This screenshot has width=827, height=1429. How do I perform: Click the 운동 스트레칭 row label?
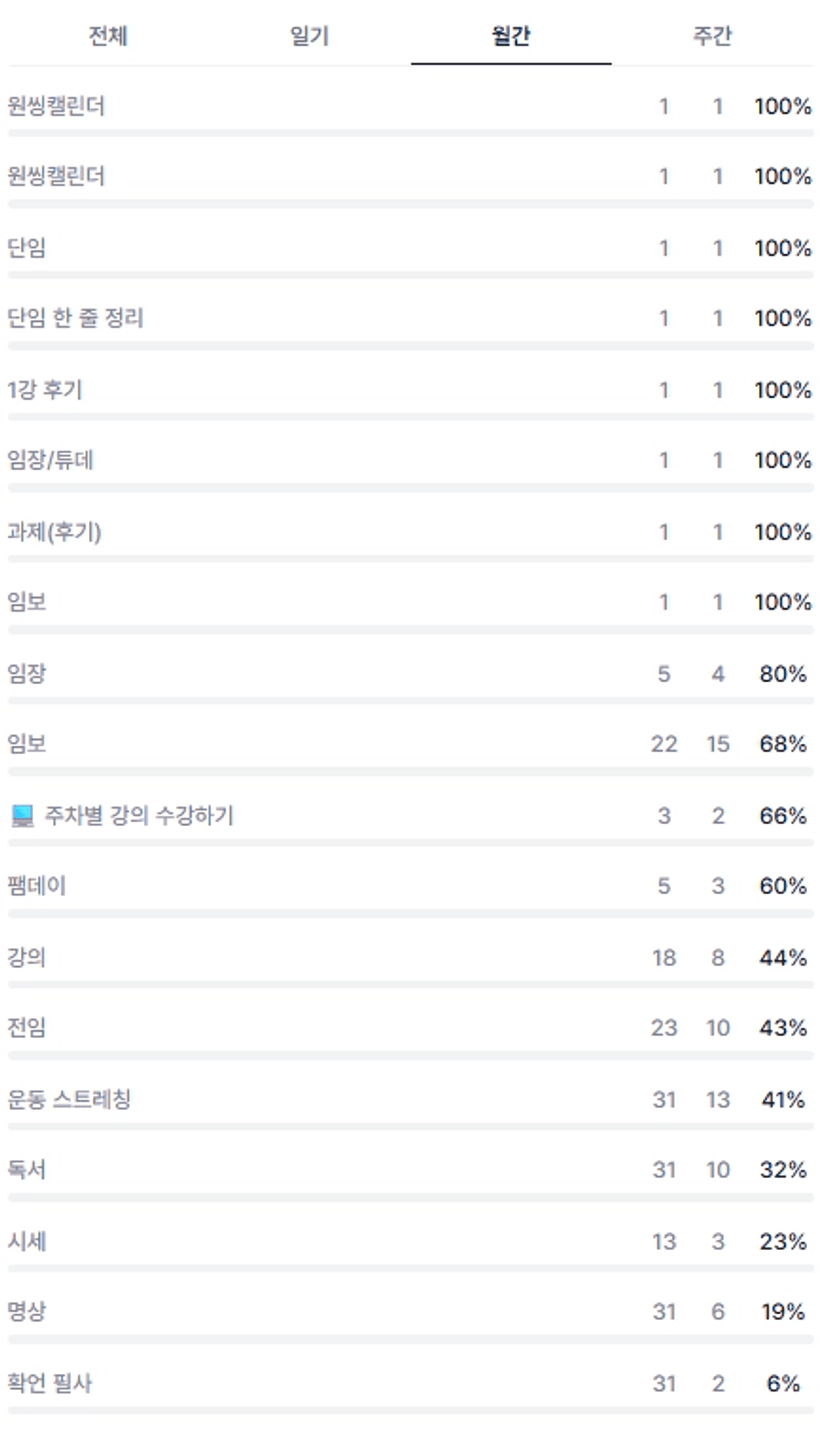pyautogui.click(x=69, y=1100)
